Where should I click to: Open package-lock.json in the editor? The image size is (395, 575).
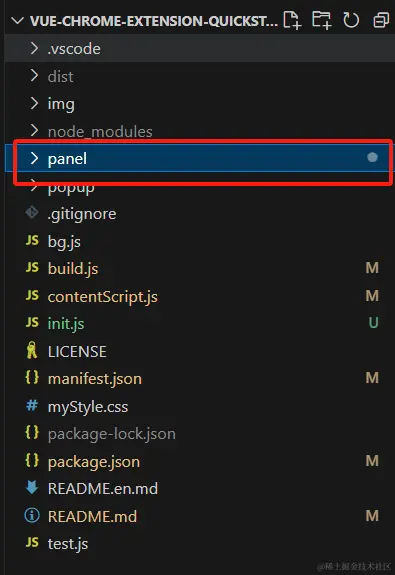[111, 434]
